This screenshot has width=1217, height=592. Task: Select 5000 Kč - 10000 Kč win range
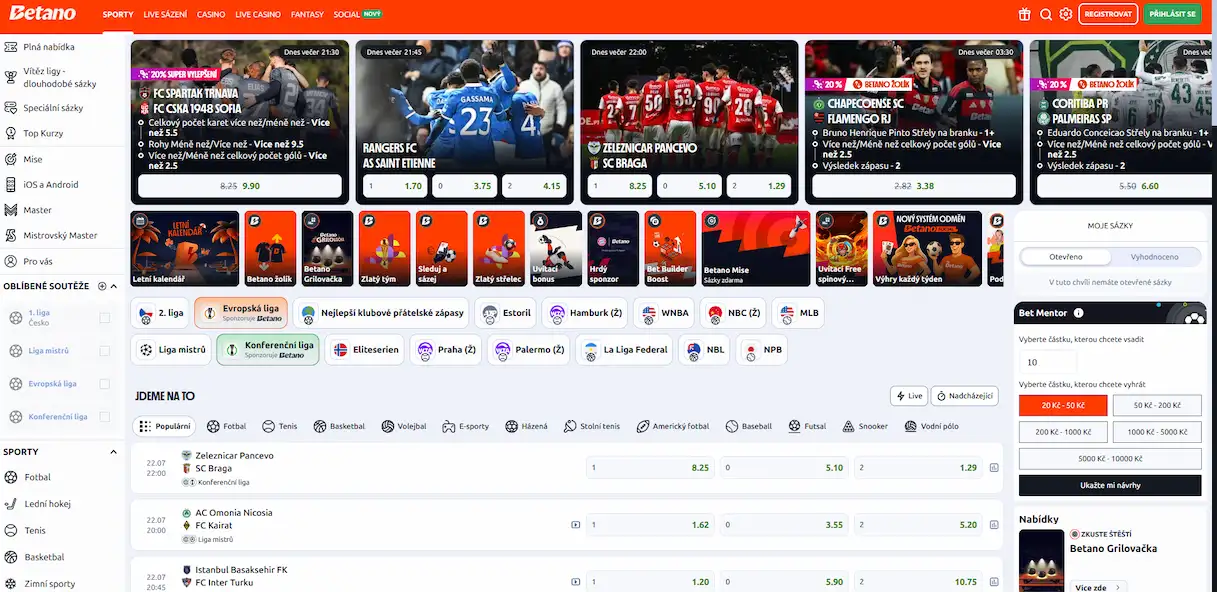1110,459
